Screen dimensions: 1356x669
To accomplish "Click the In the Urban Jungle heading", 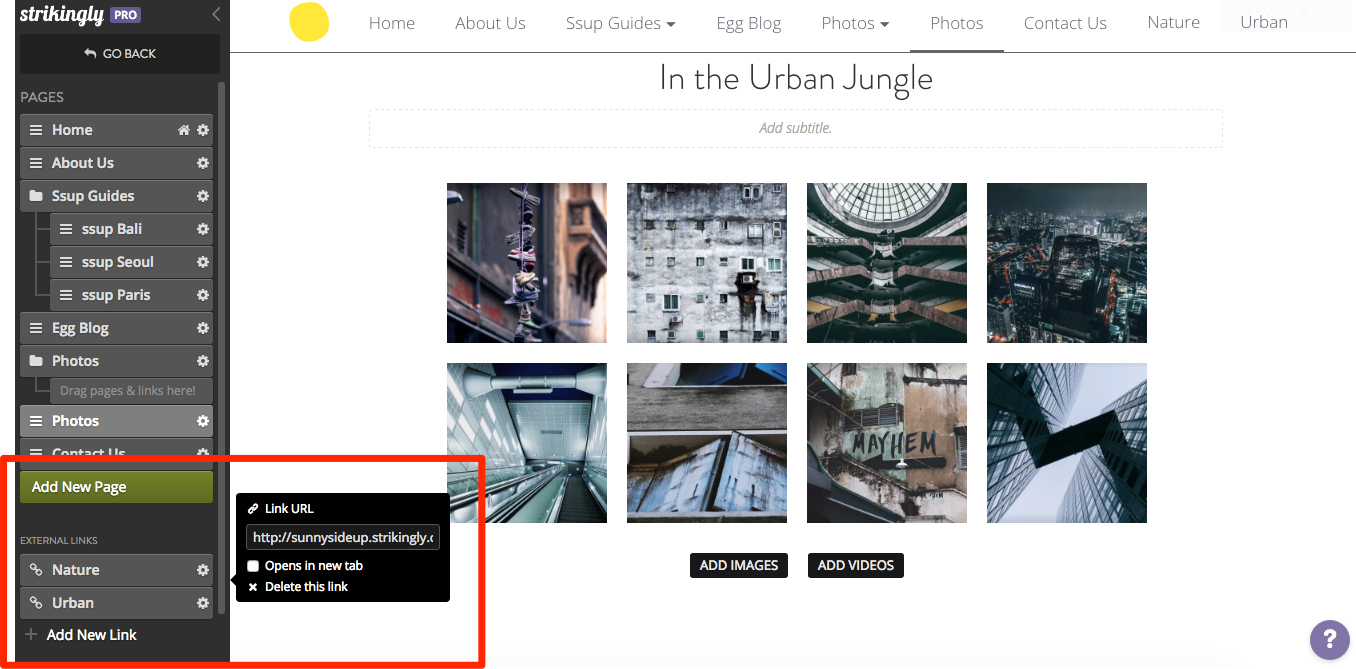I will coord(796,78).
